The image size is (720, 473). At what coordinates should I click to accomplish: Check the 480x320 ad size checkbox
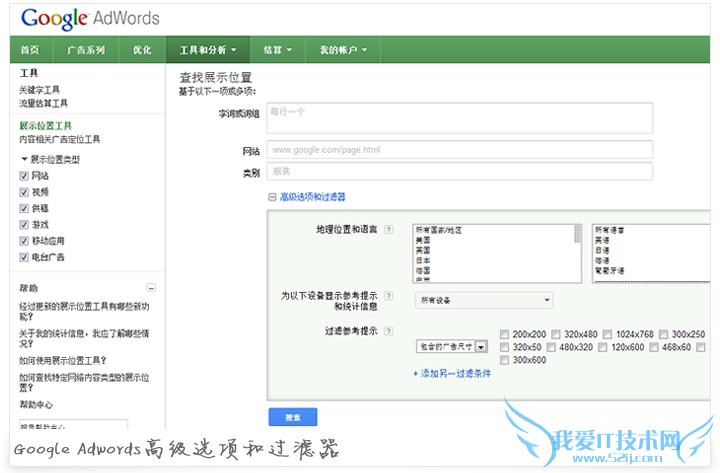pyautogui.click(x=551, y=347)
